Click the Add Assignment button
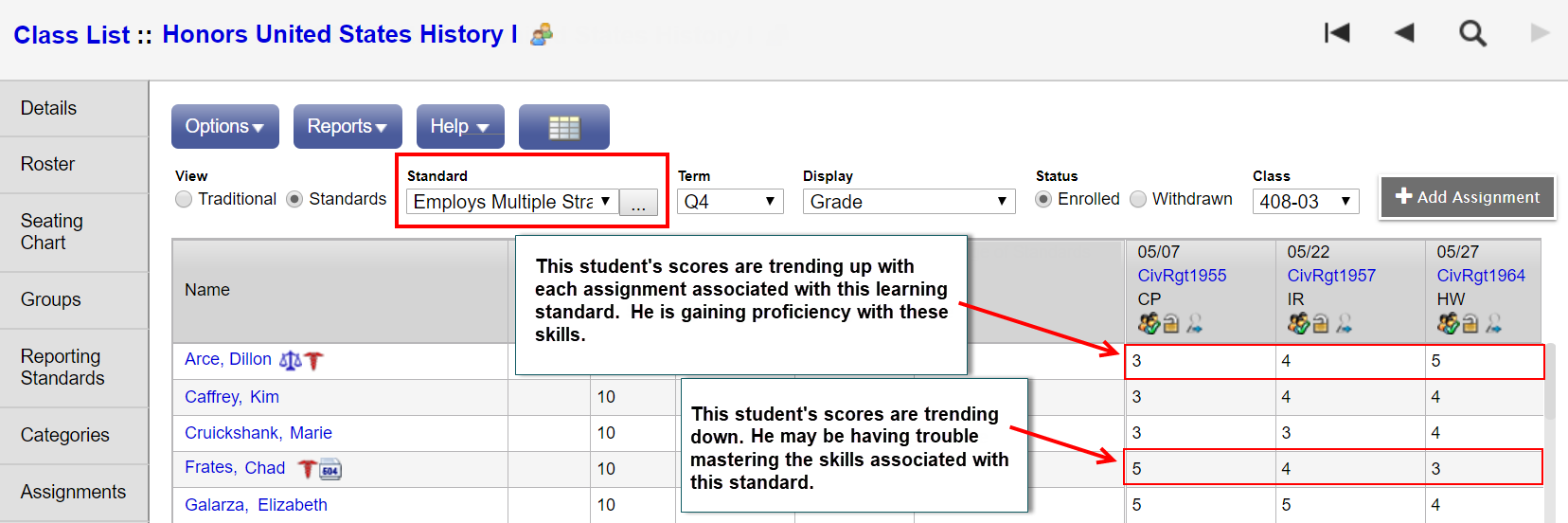Screen dimensions: 1568x523 click(x=1467, y=197)
